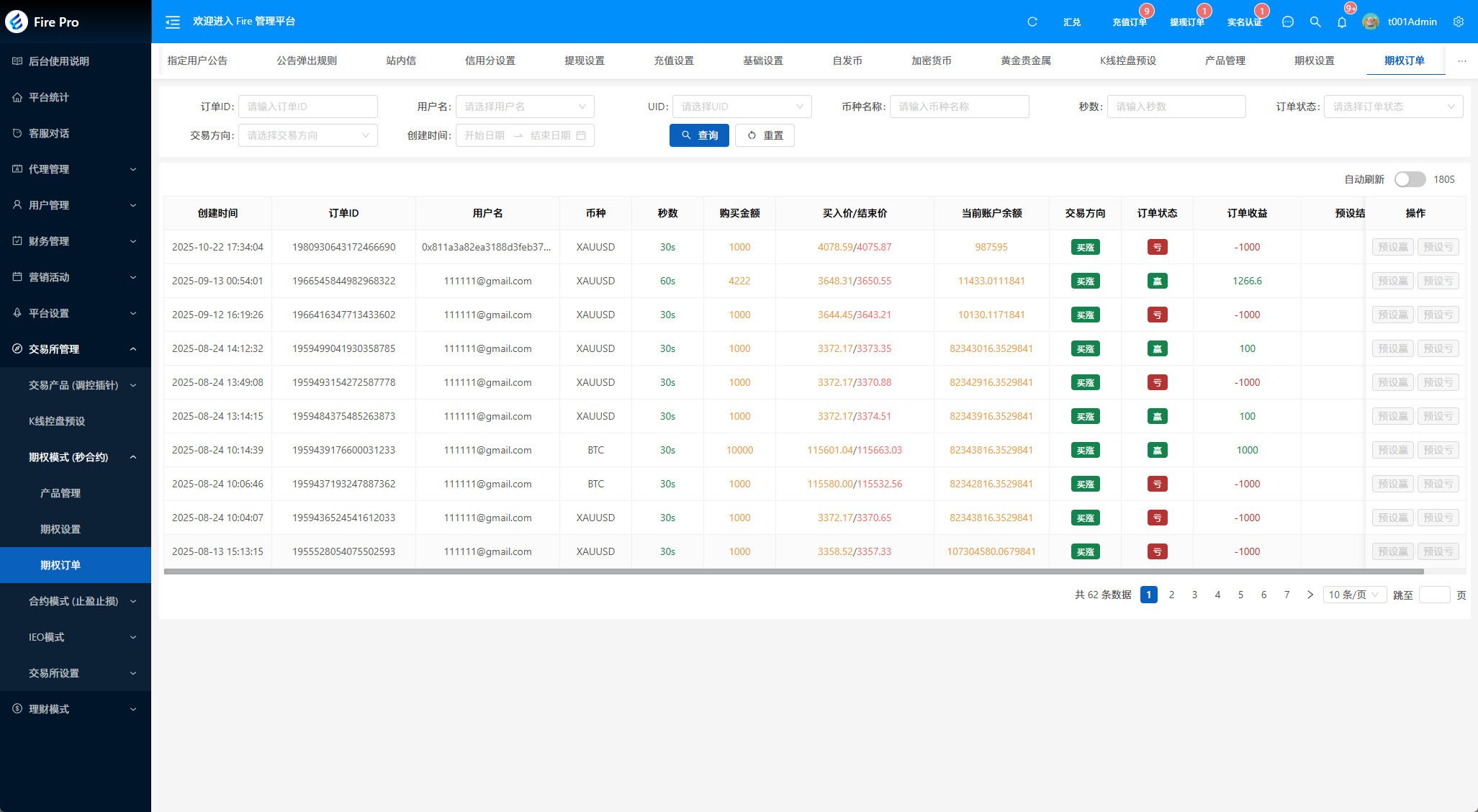Click the 订单ID input field
This screenshot has width=1478, height=812.
click(x=307, y=107)
